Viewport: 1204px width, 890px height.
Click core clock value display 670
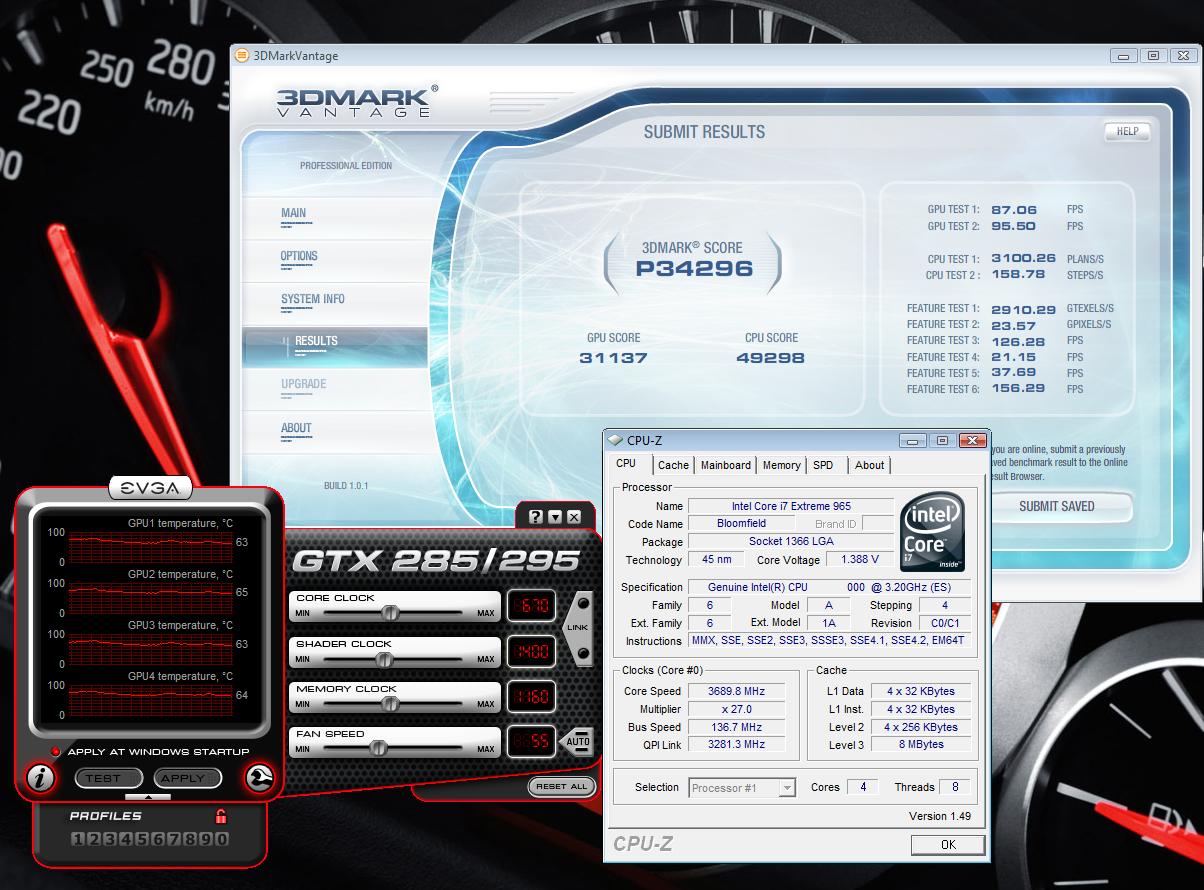pos(531,606)
